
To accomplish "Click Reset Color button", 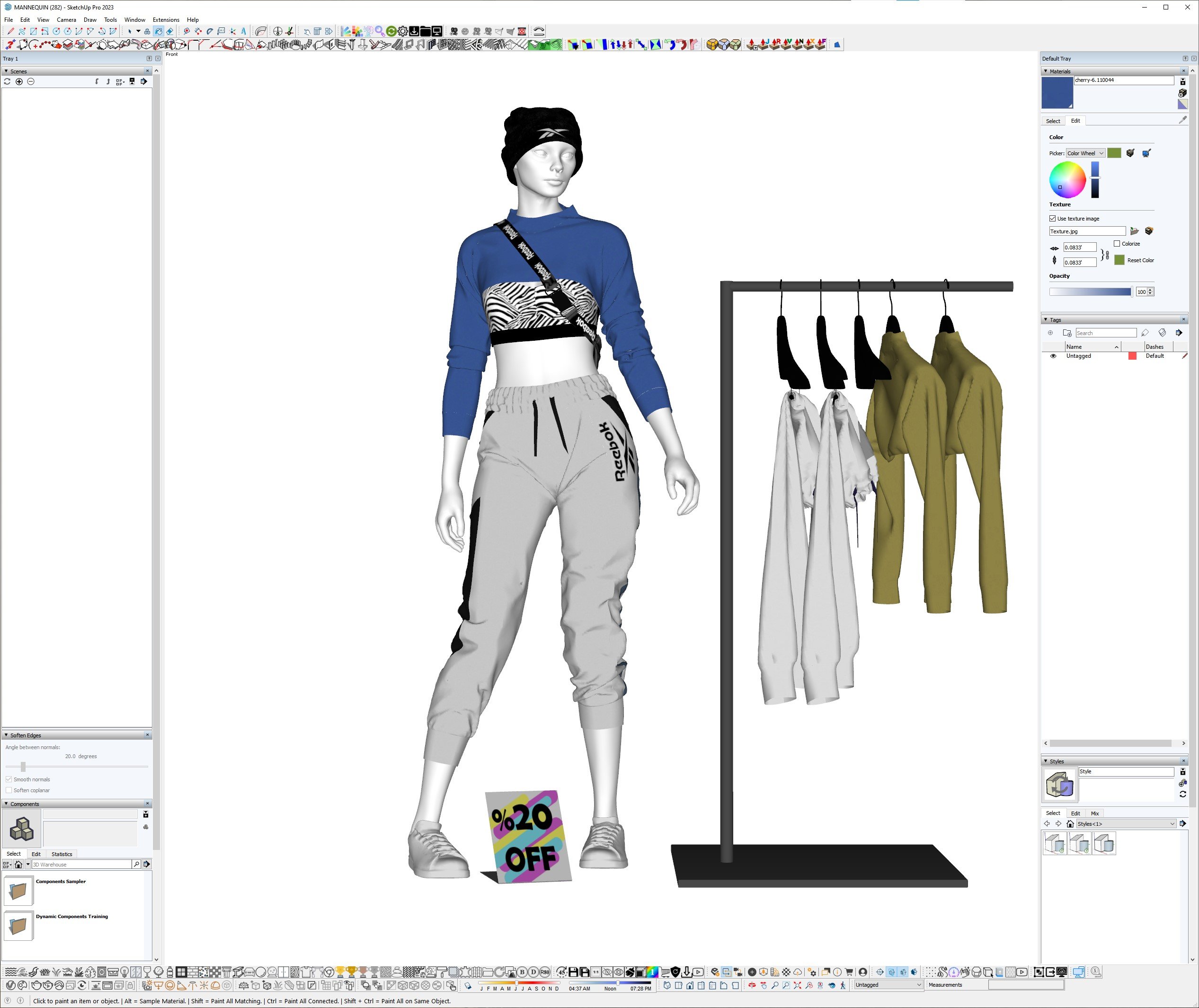I will click(x=1139, y=260).
